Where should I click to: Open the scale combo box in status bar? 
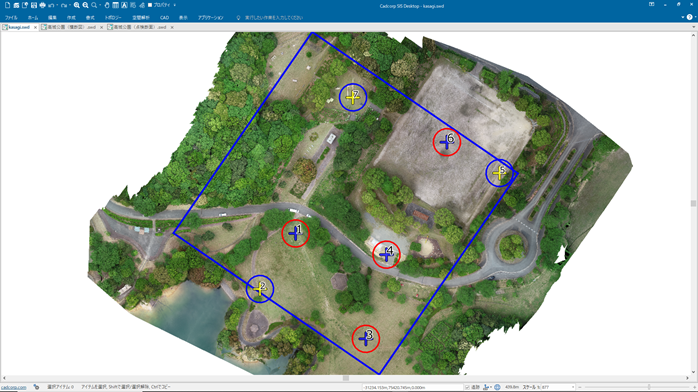point(558,387)
